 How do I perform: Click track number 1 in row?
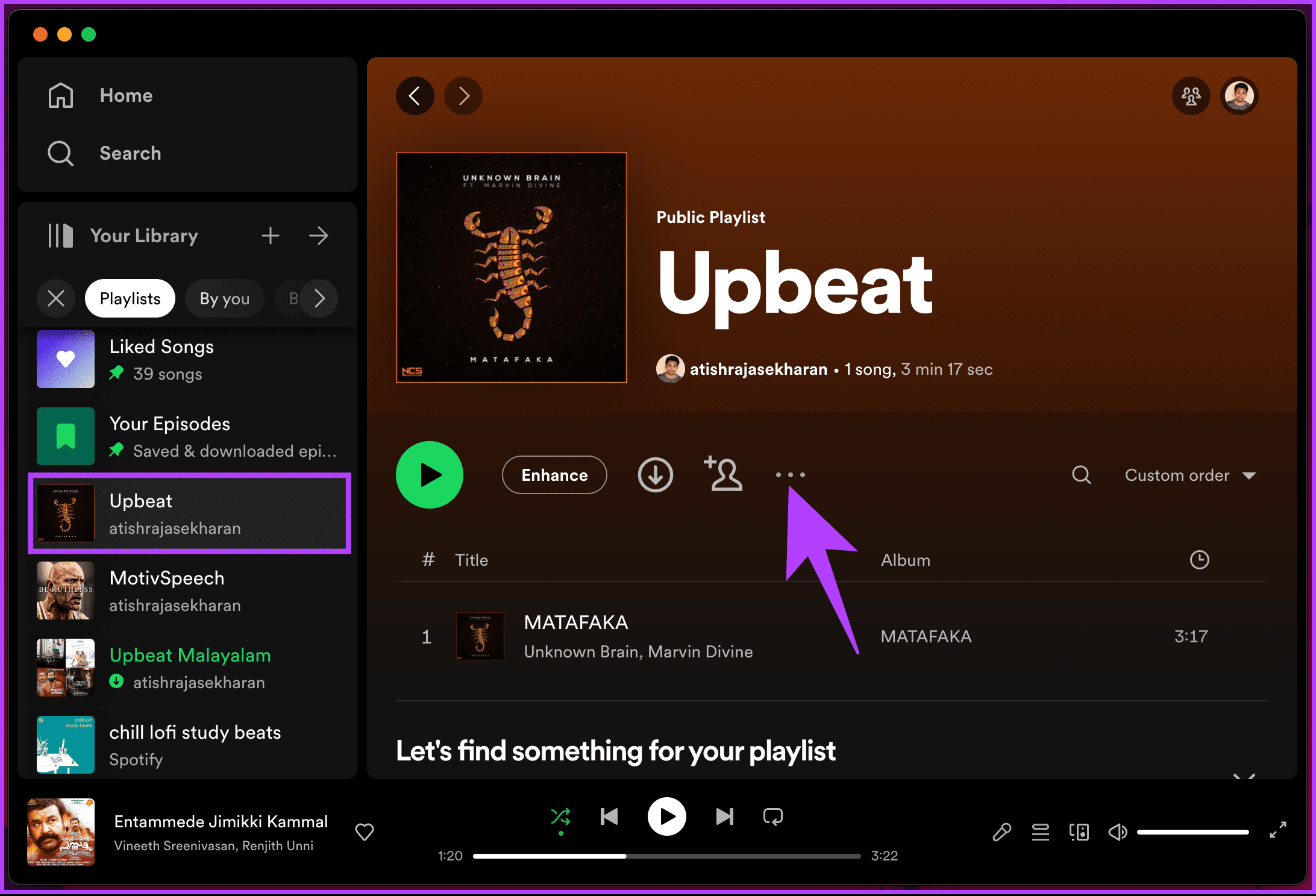point(427,637)
